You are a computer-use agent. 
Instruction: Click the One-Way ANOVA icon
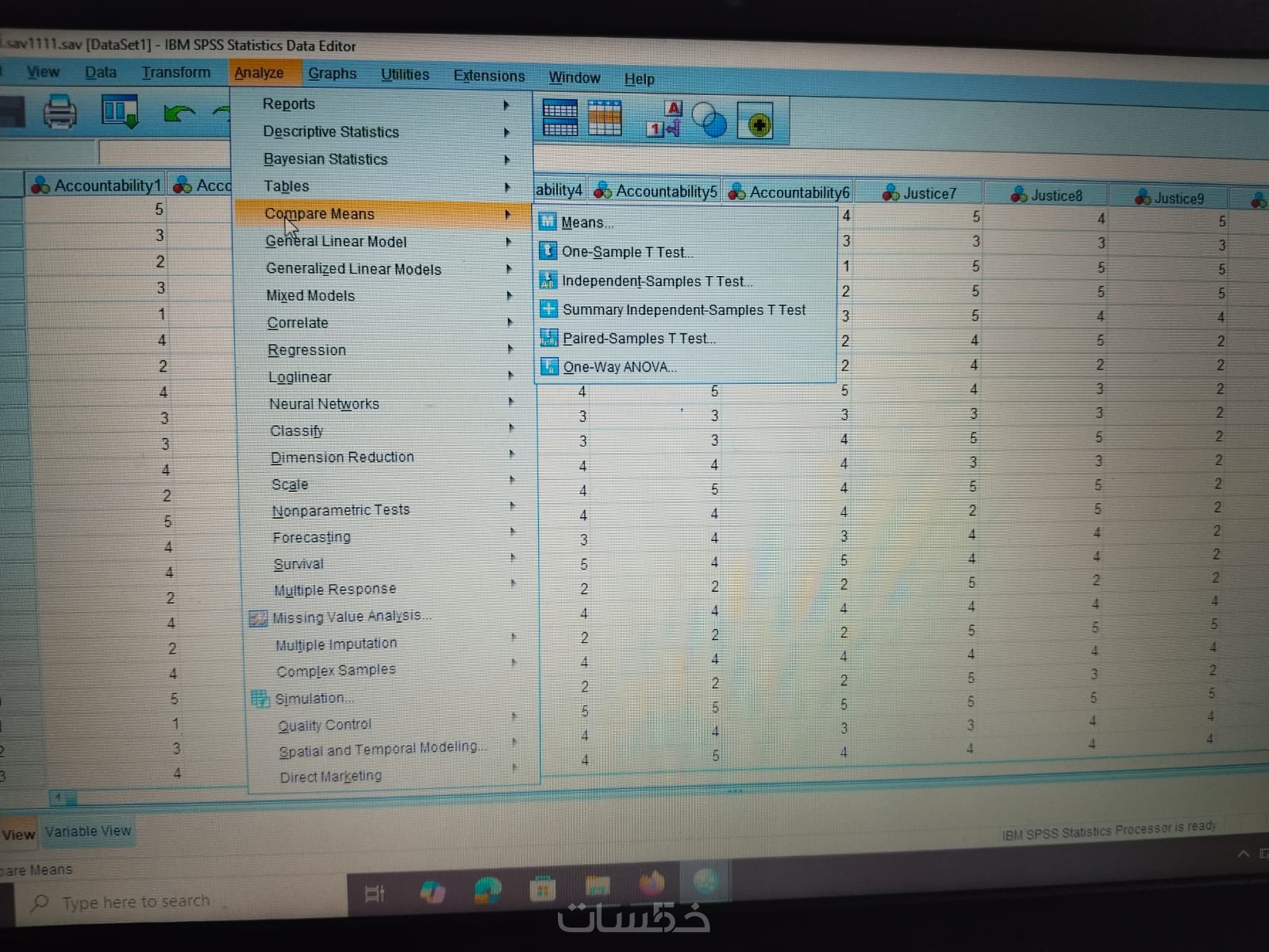(549, 367)
